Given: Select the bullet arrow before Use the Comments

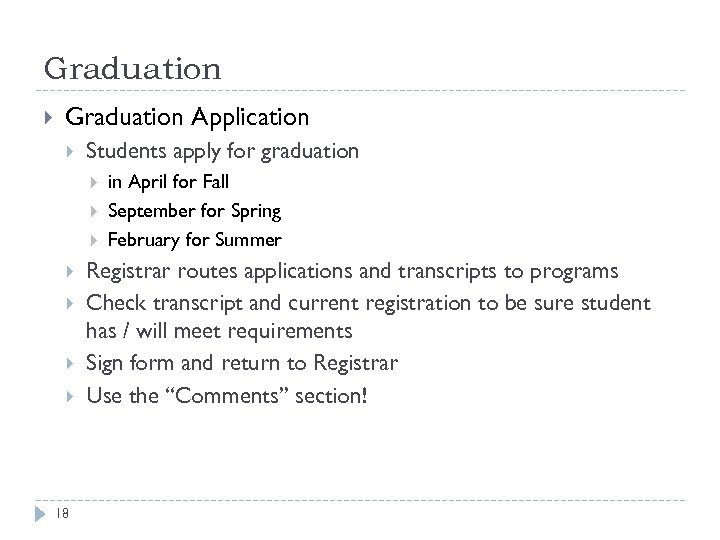Looking at the screenshot, I should (x=69, y=396).
